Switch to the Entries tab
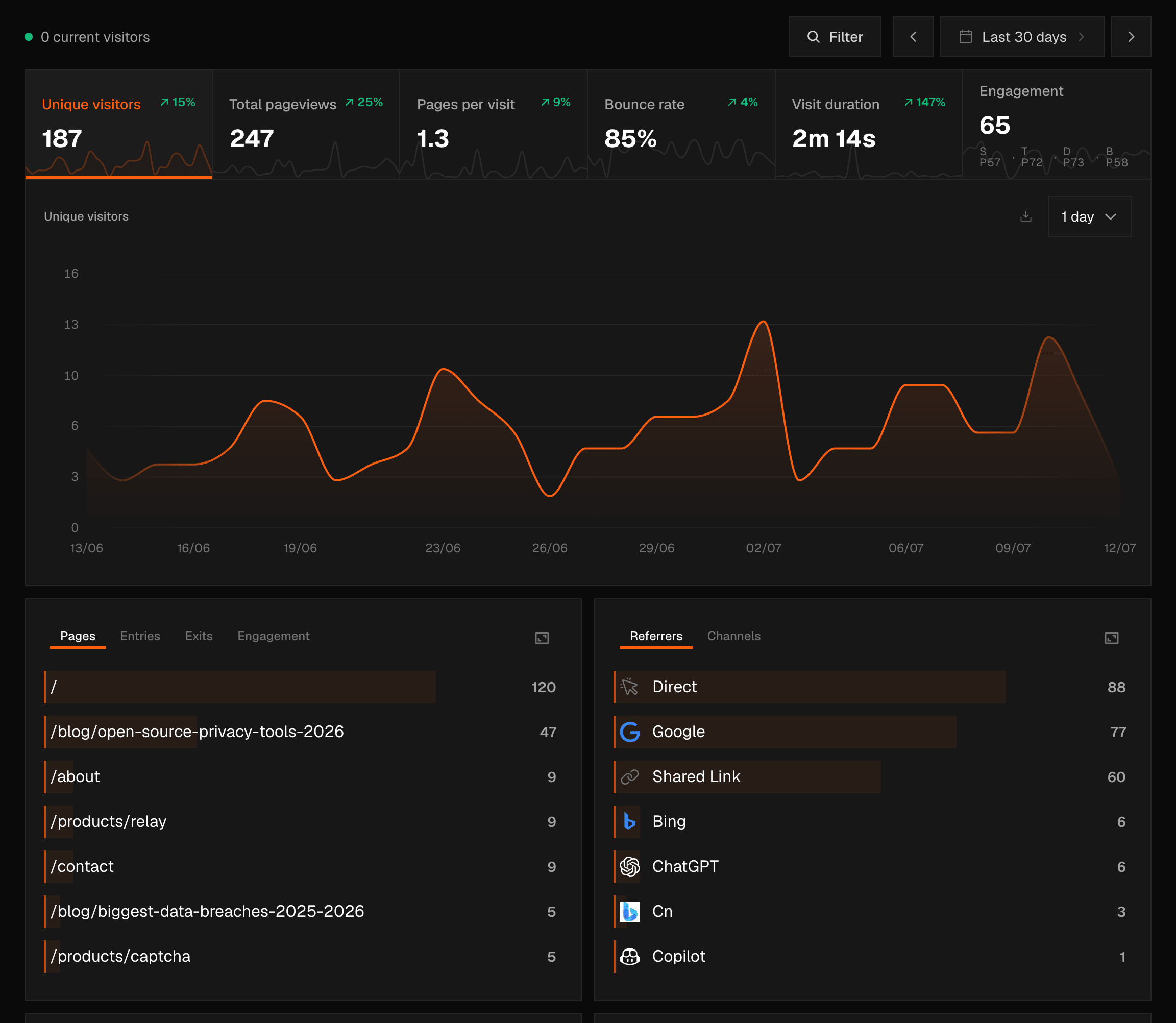1176x1023 pixels. tap(140, 636)
